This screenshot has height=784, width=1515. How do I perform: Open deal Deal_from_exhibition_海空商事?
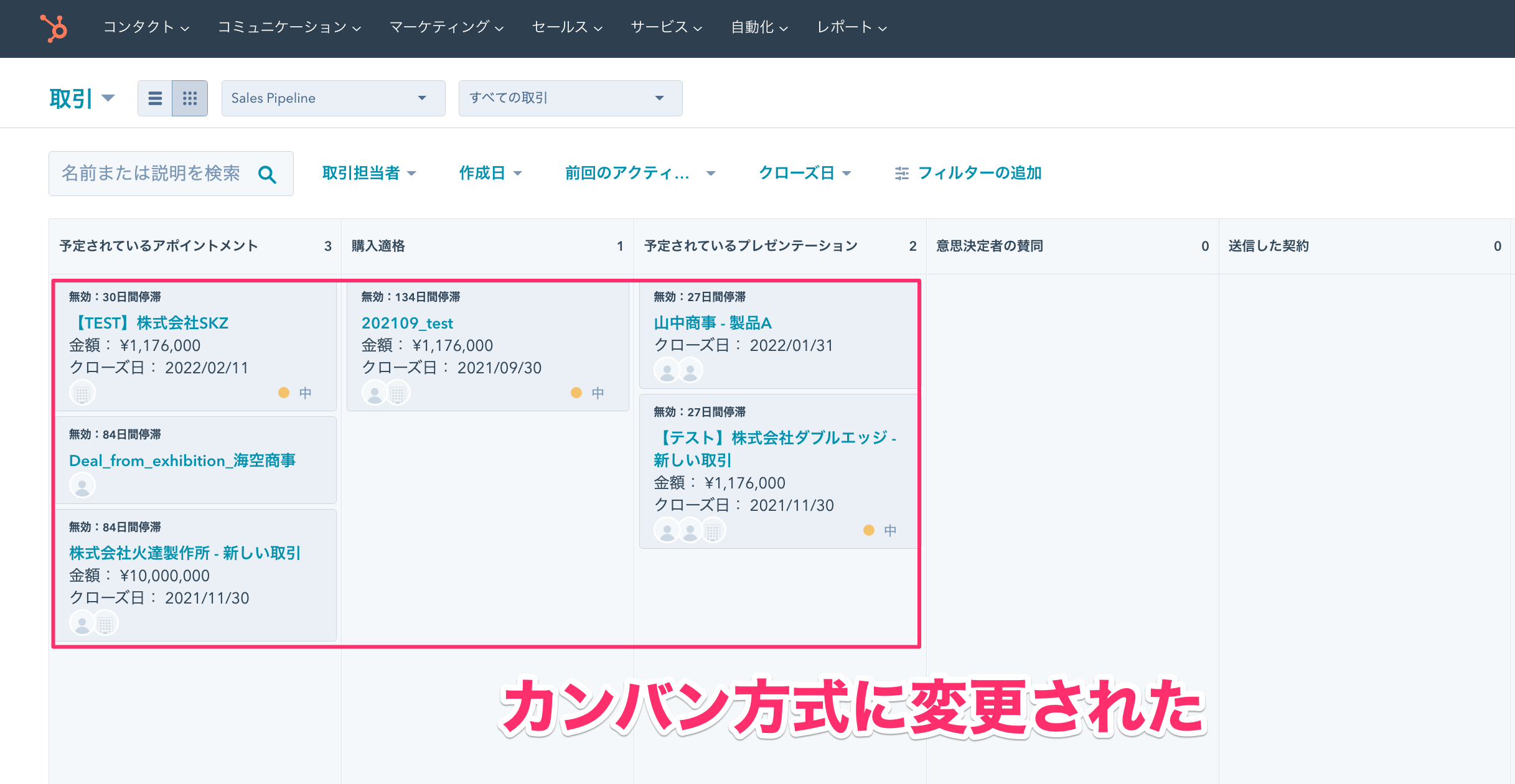pos(182,460)
